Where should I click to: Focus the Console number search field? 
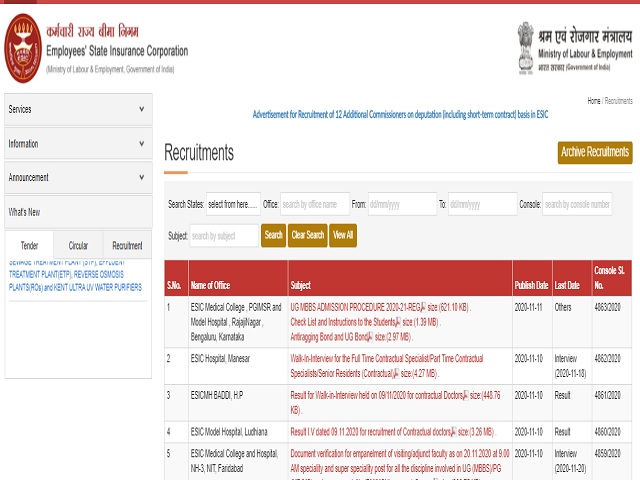point(577,204)
